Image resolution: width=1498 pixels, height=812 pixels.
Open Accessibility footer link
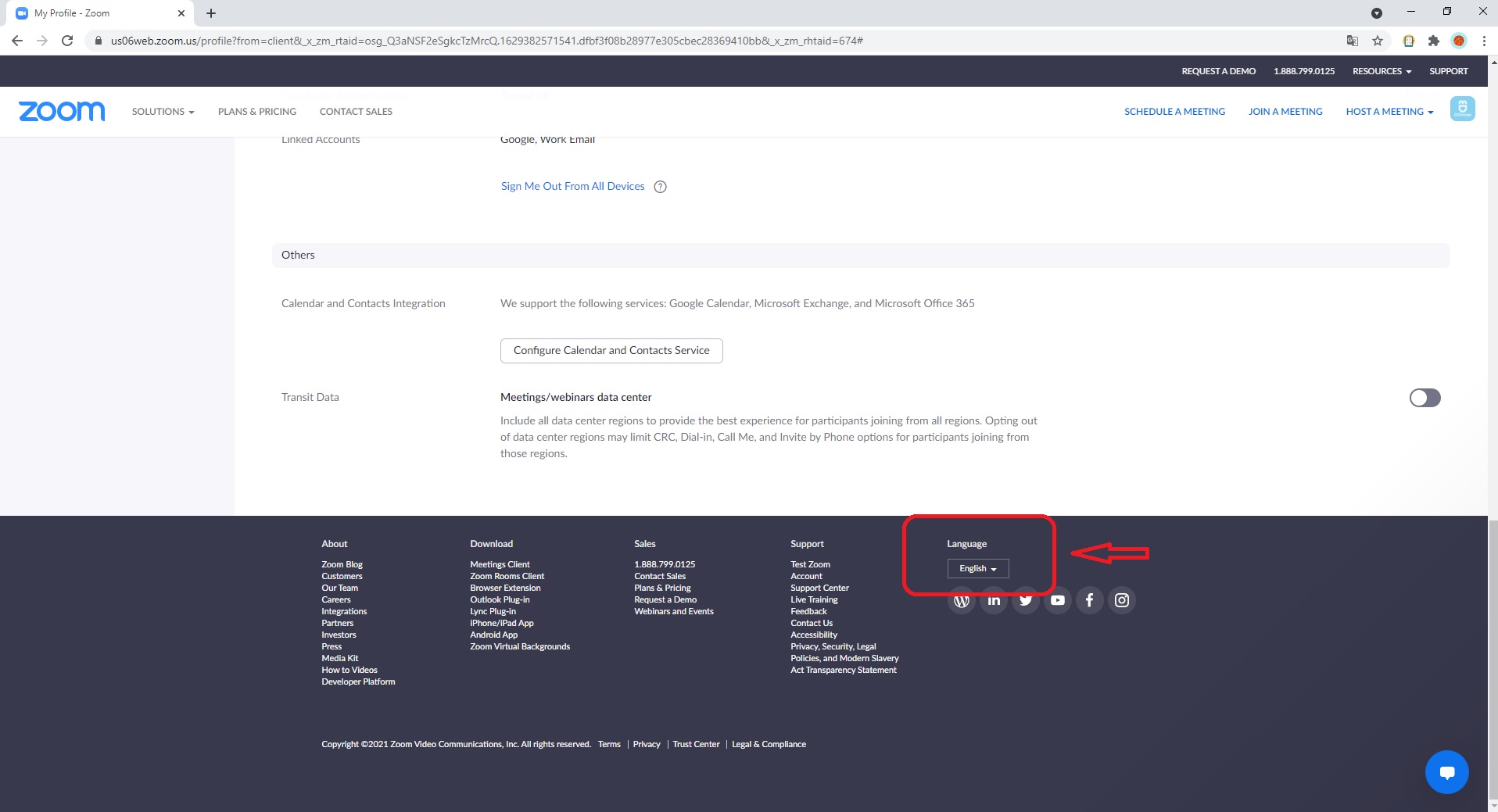tap(814, 635)
